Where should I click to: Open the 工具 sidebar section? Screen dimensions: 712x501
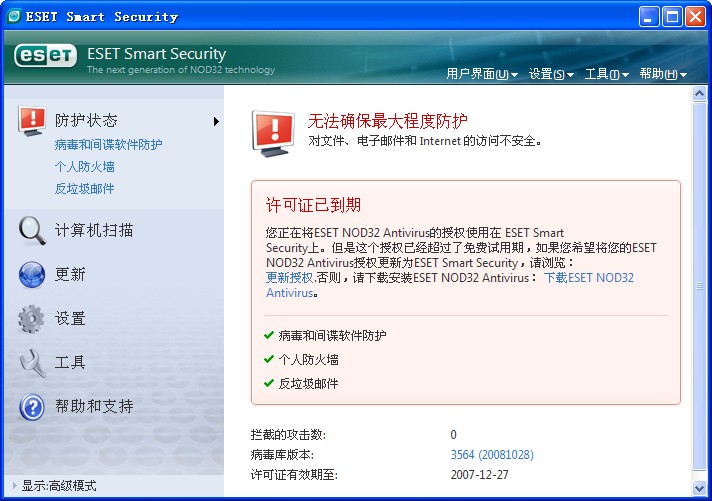point(70,362)
